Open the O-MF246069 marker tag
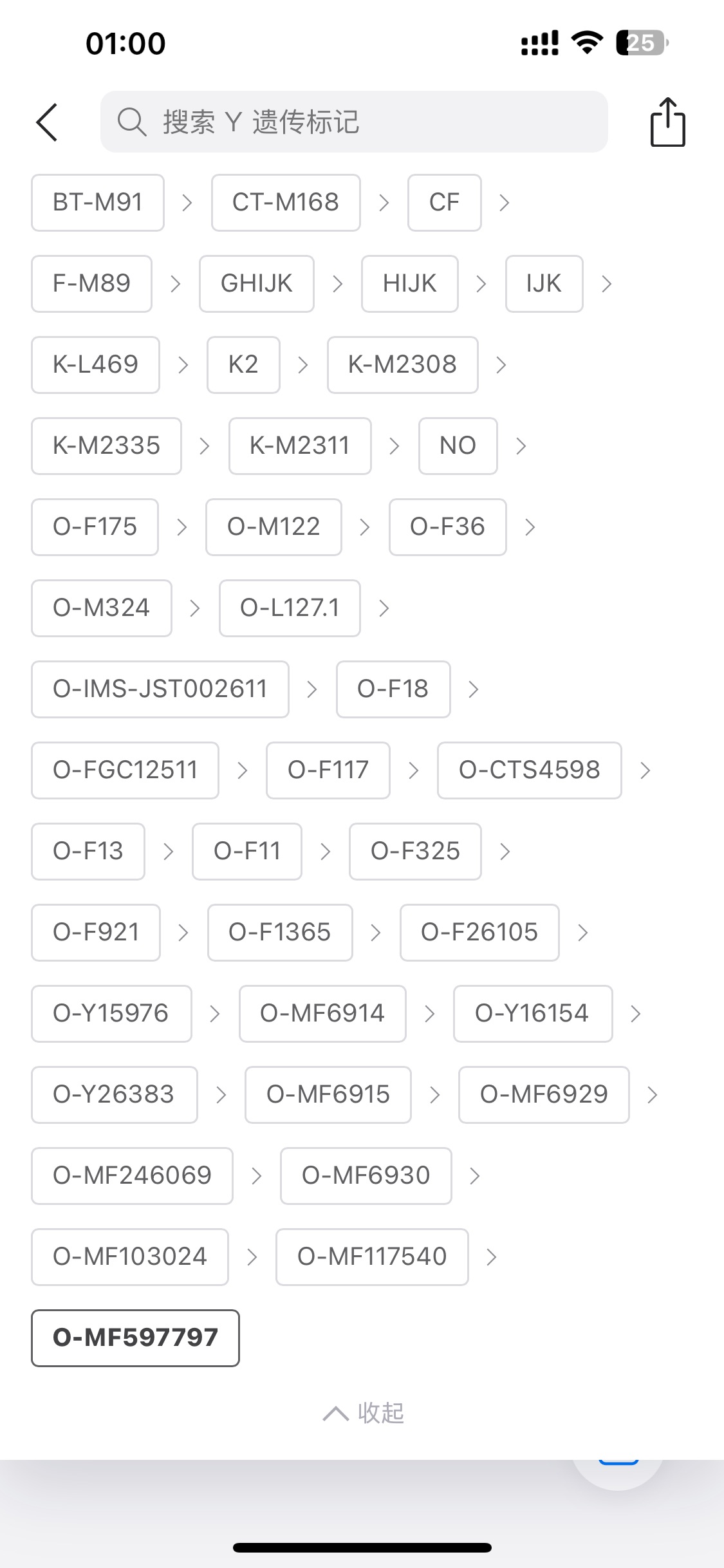This screenshot has height=1568, width=724. [x=132, y=1176]
